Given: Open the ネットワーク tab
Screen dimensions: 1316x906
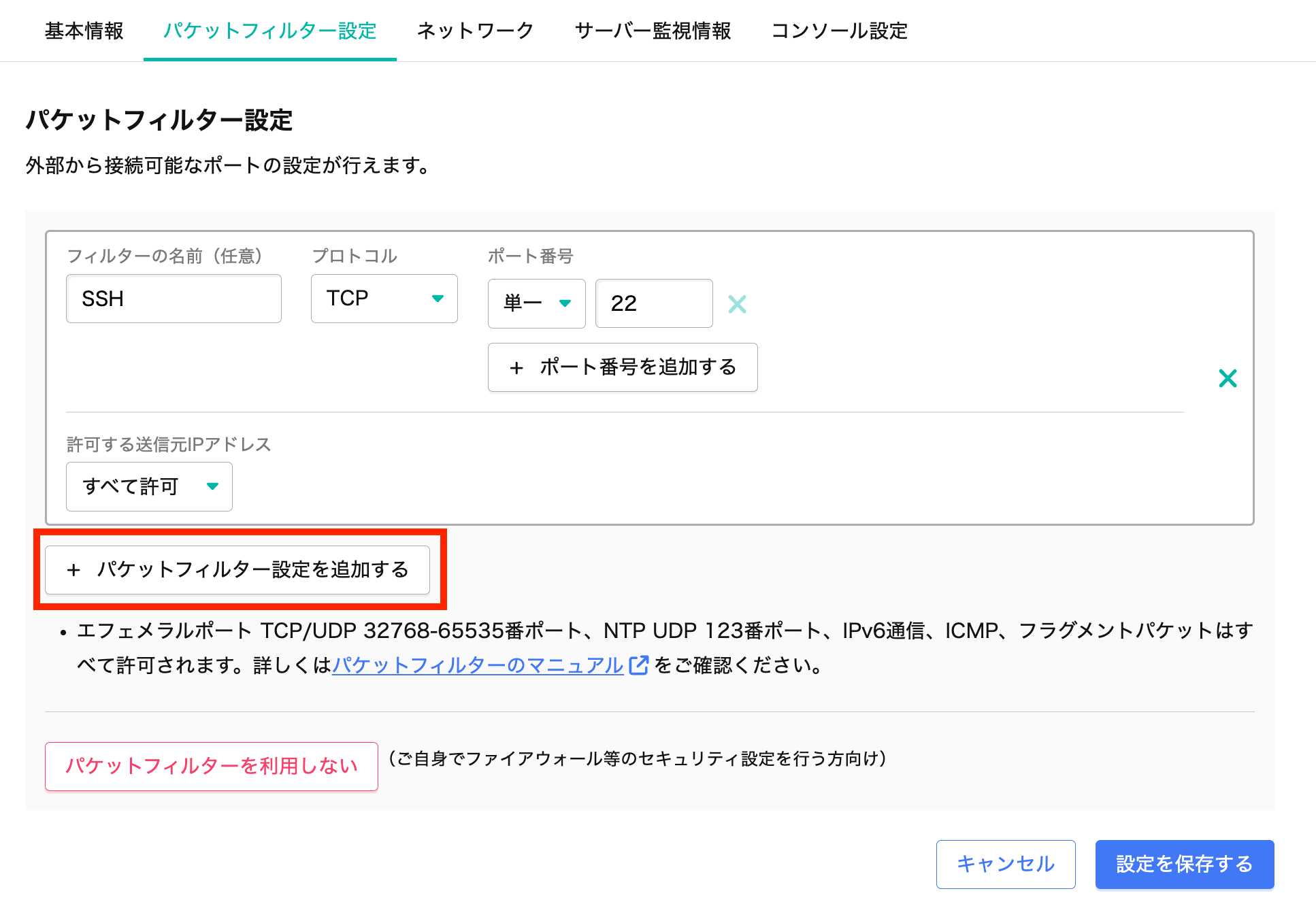Looking at the screenshot, I should point(475,31).
